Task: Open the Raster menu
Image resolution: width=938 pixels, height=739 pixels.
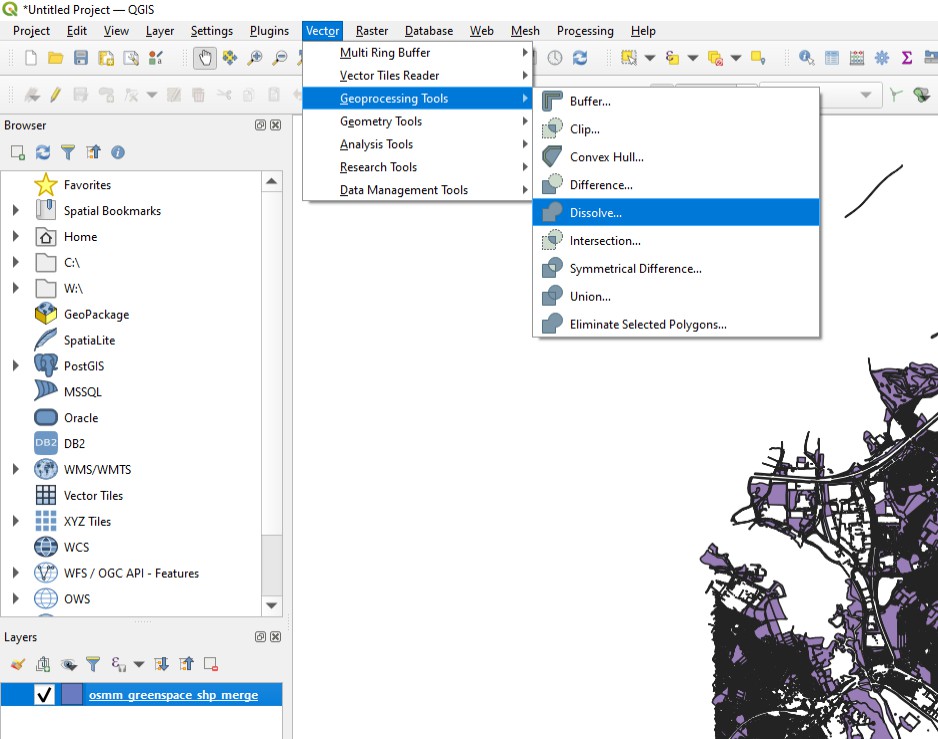Action: click(371, 31)
